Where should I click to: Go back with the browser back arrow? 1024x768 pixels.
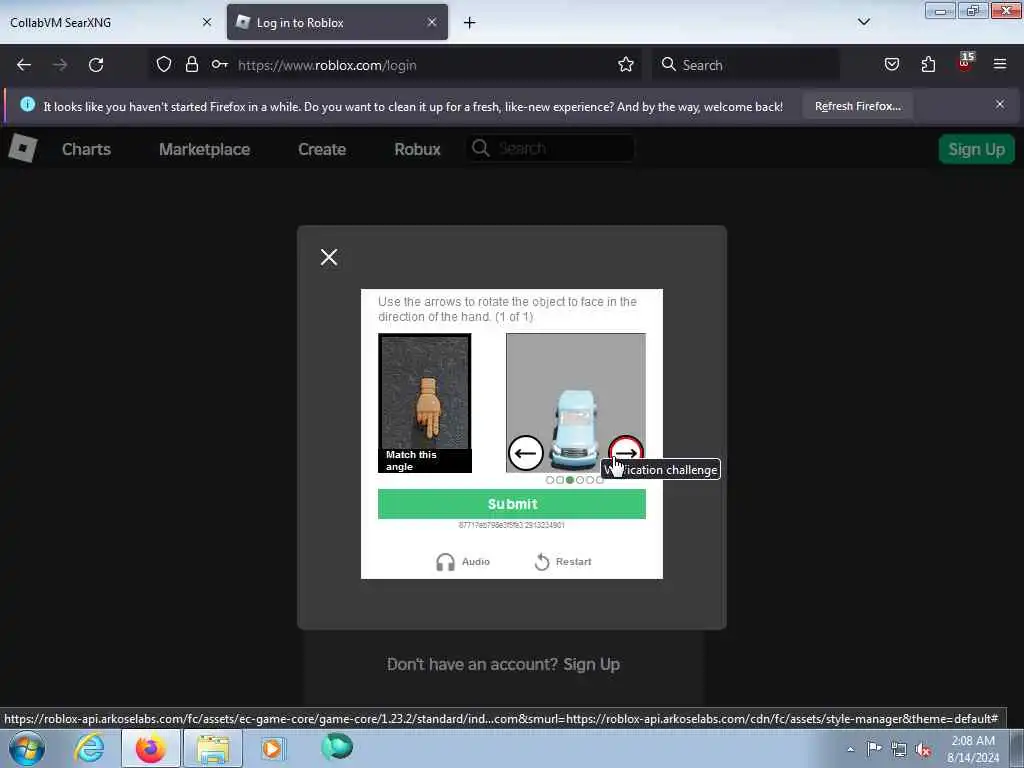24,65
